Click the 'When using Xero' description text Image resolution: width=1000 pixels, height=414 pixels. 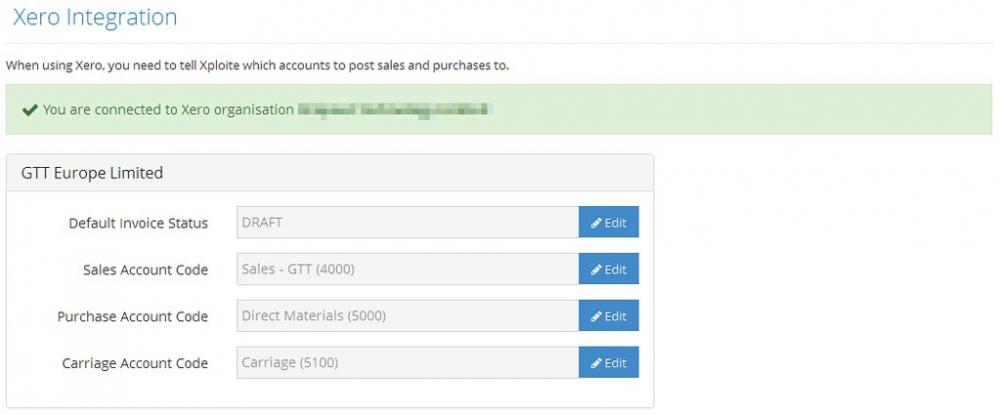pos(257,66)
